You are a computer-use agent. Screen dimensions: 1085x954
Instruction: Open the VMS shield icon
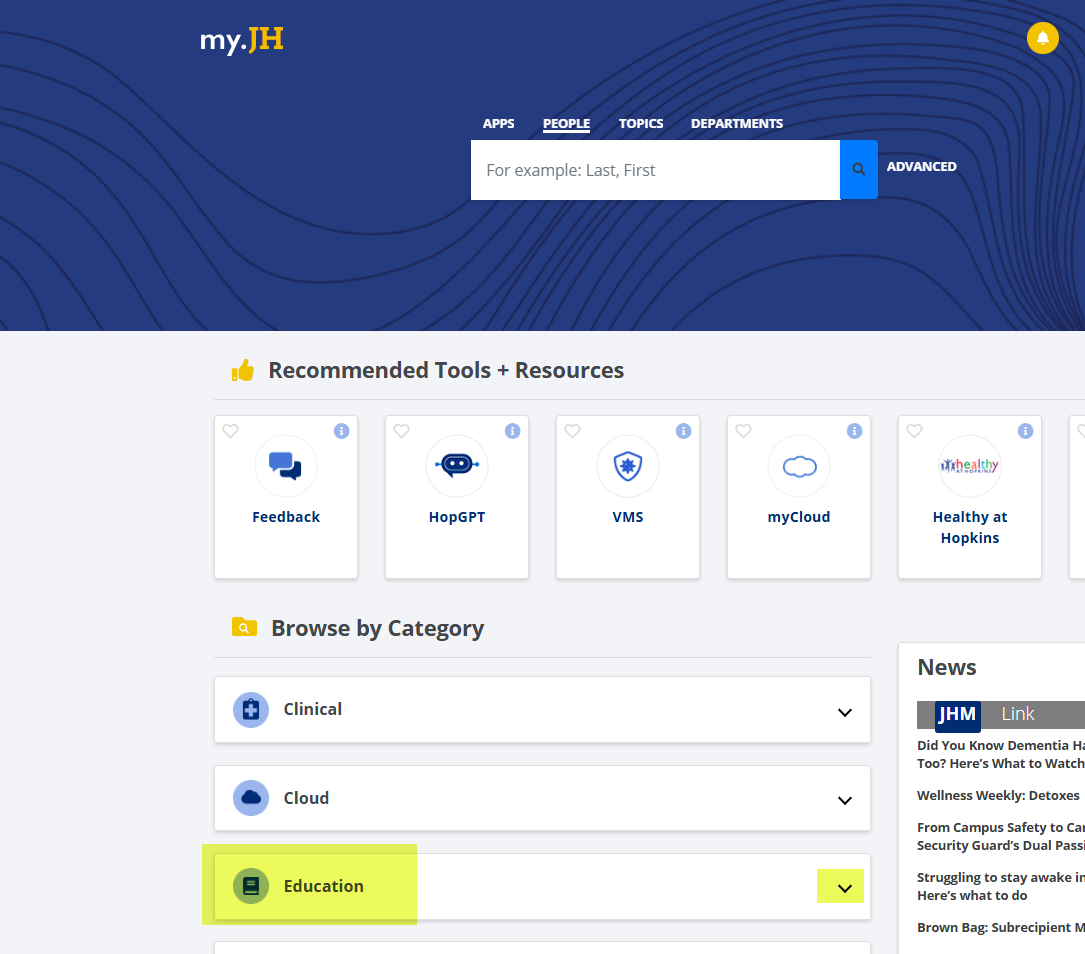click(628, 466)
